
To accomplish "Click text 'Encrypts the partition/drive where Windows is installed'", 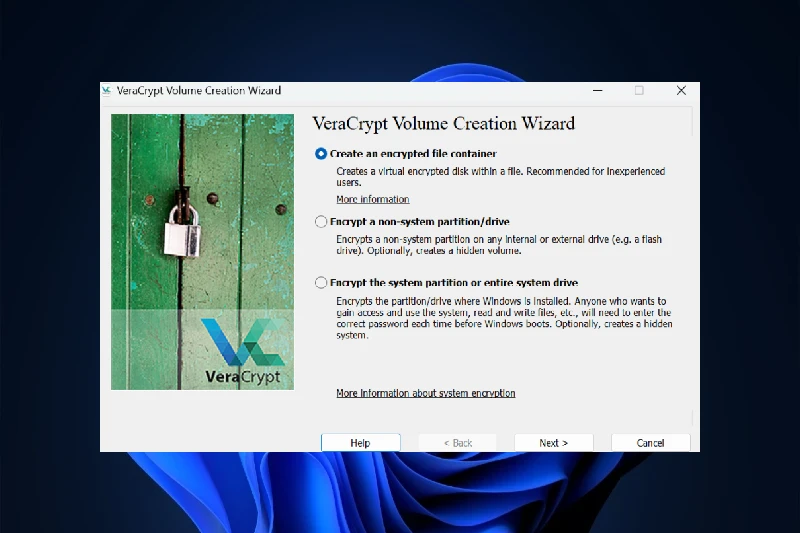I will click(453, 301).
